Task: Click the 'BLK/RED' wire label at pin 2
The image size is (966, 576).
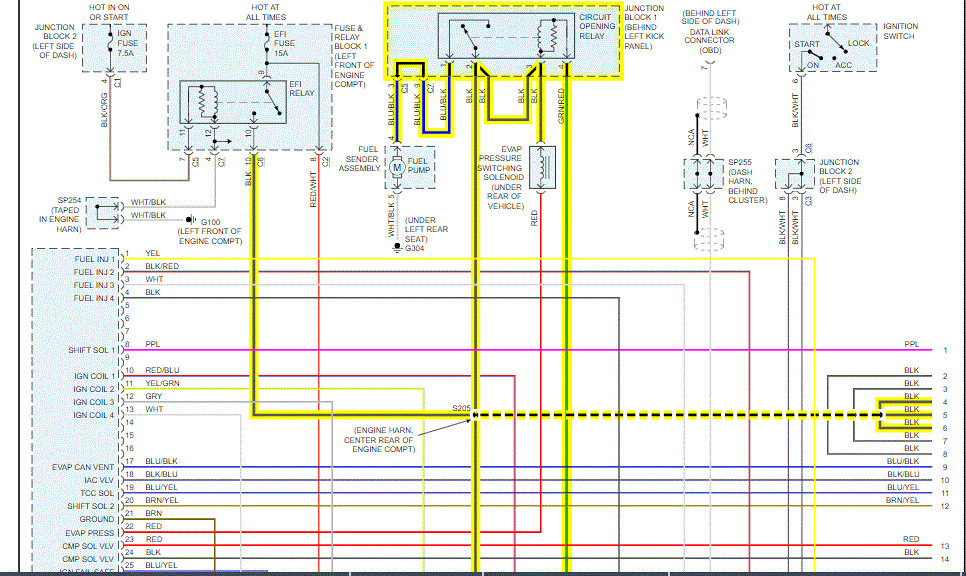Action: [x=162, y=266]
